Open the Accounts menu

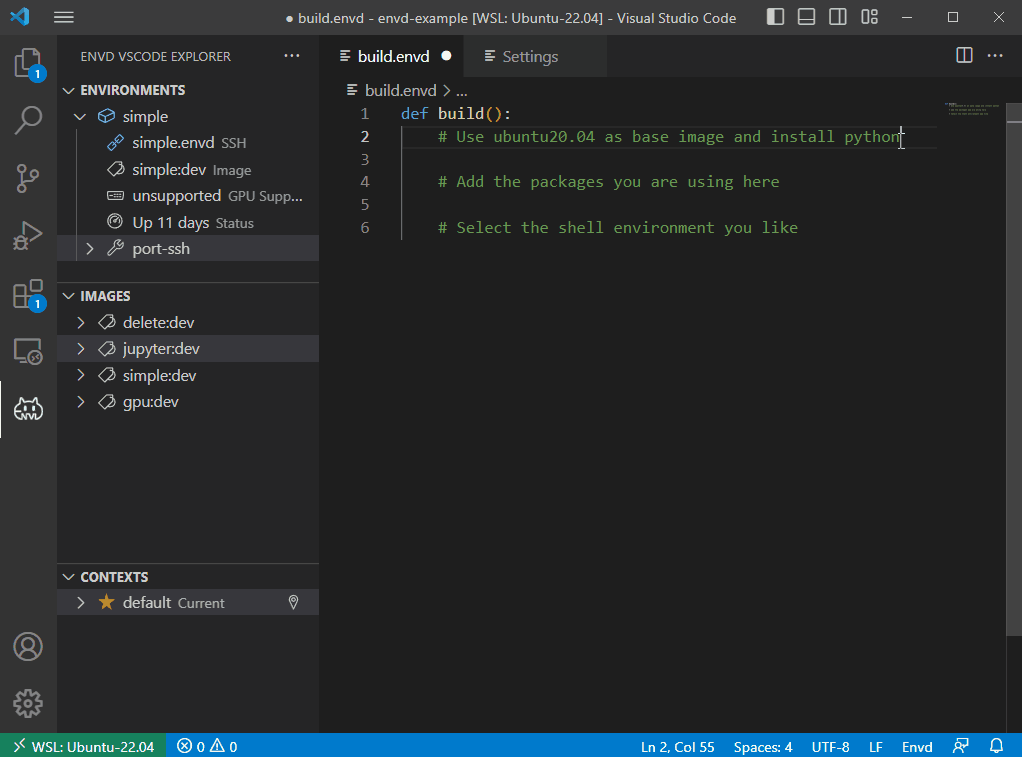[x=28, y=647]
